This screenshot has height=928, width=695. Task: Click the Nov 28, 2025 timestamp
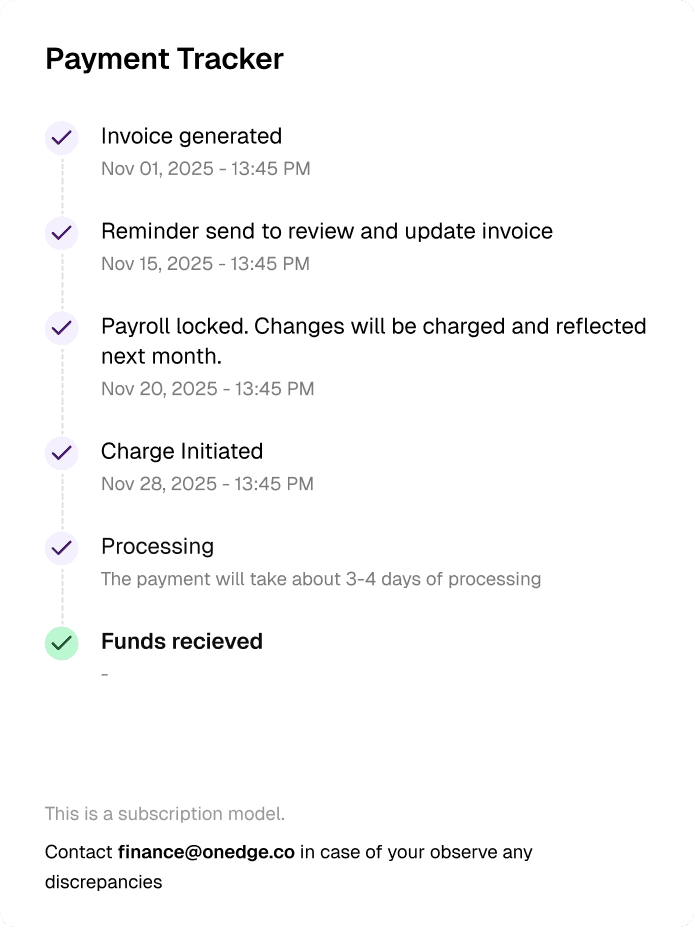pyautogui.click(x=207, y=484)
